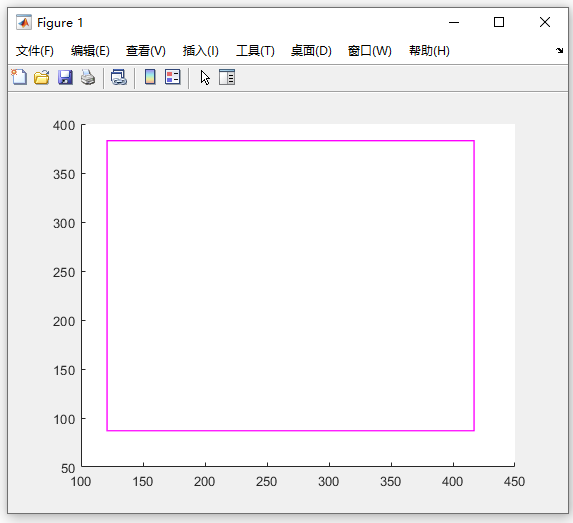Click the dock figure arrow at menu bar right
Screen dimensions: 573x523
point(559,50)
